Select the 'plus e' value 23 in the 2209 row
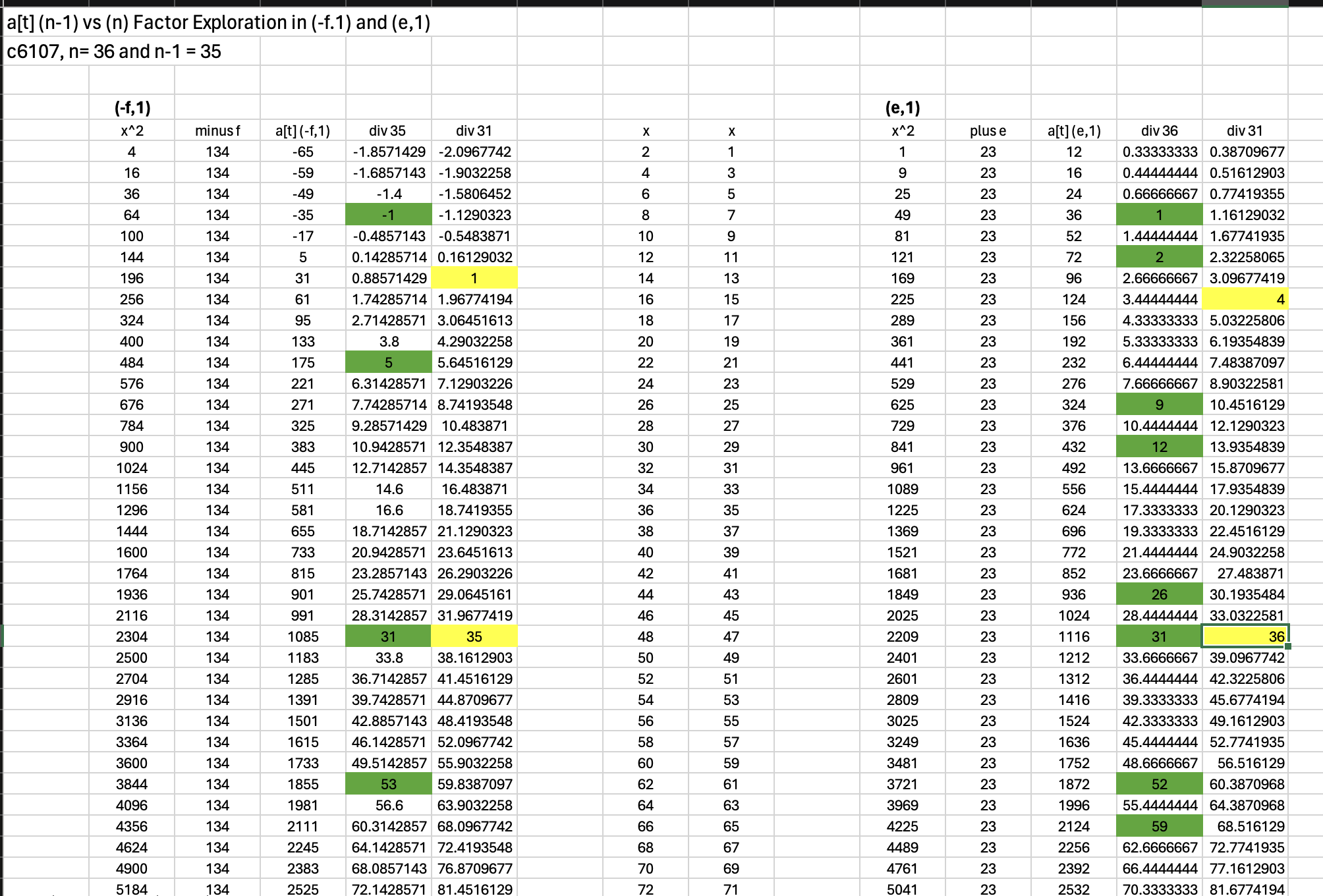The width and height of the screenshot is (1323, 896). (x=988, y=636)
